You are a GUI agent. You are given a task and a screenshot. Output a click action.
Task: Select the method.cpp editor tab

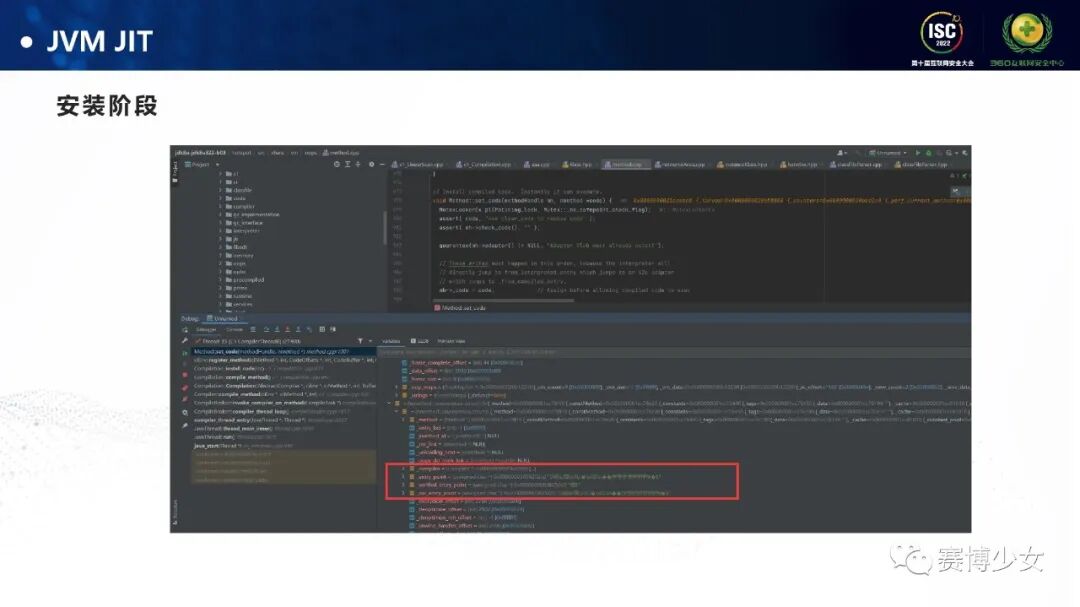pos(626,165)
